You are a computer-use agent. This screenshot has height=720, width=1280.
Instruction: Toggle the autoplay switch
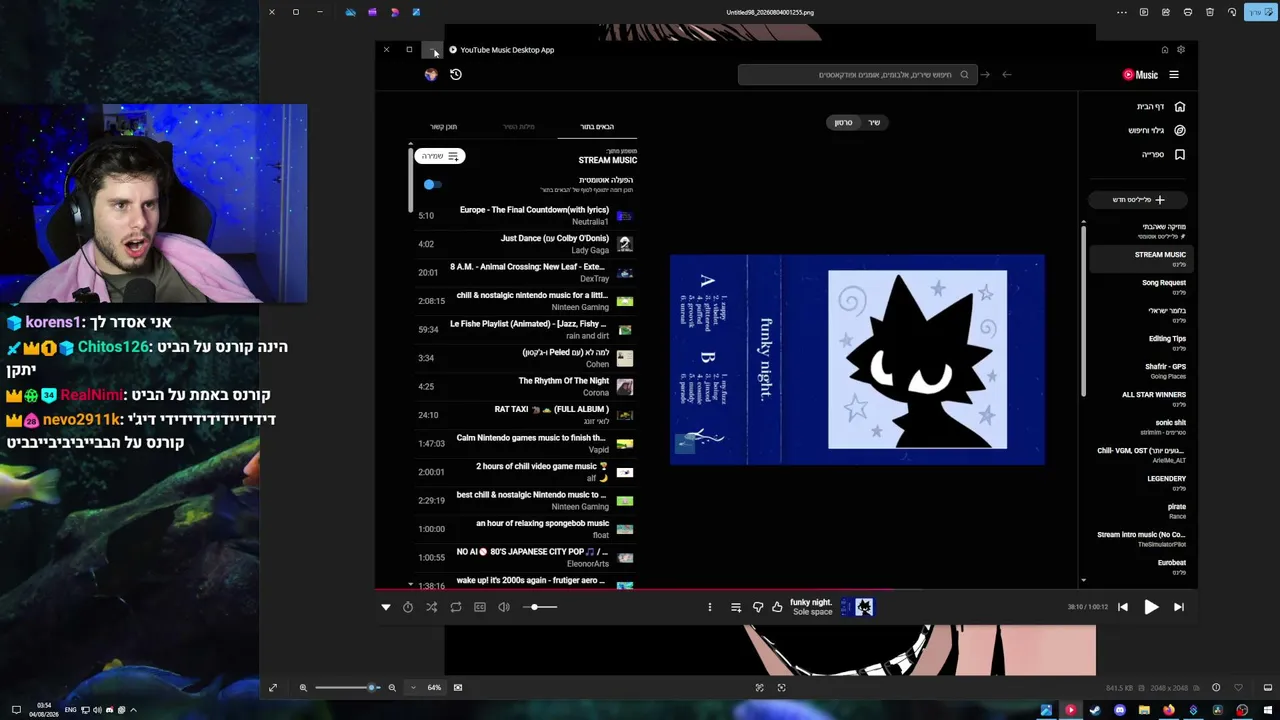[431, 185]
